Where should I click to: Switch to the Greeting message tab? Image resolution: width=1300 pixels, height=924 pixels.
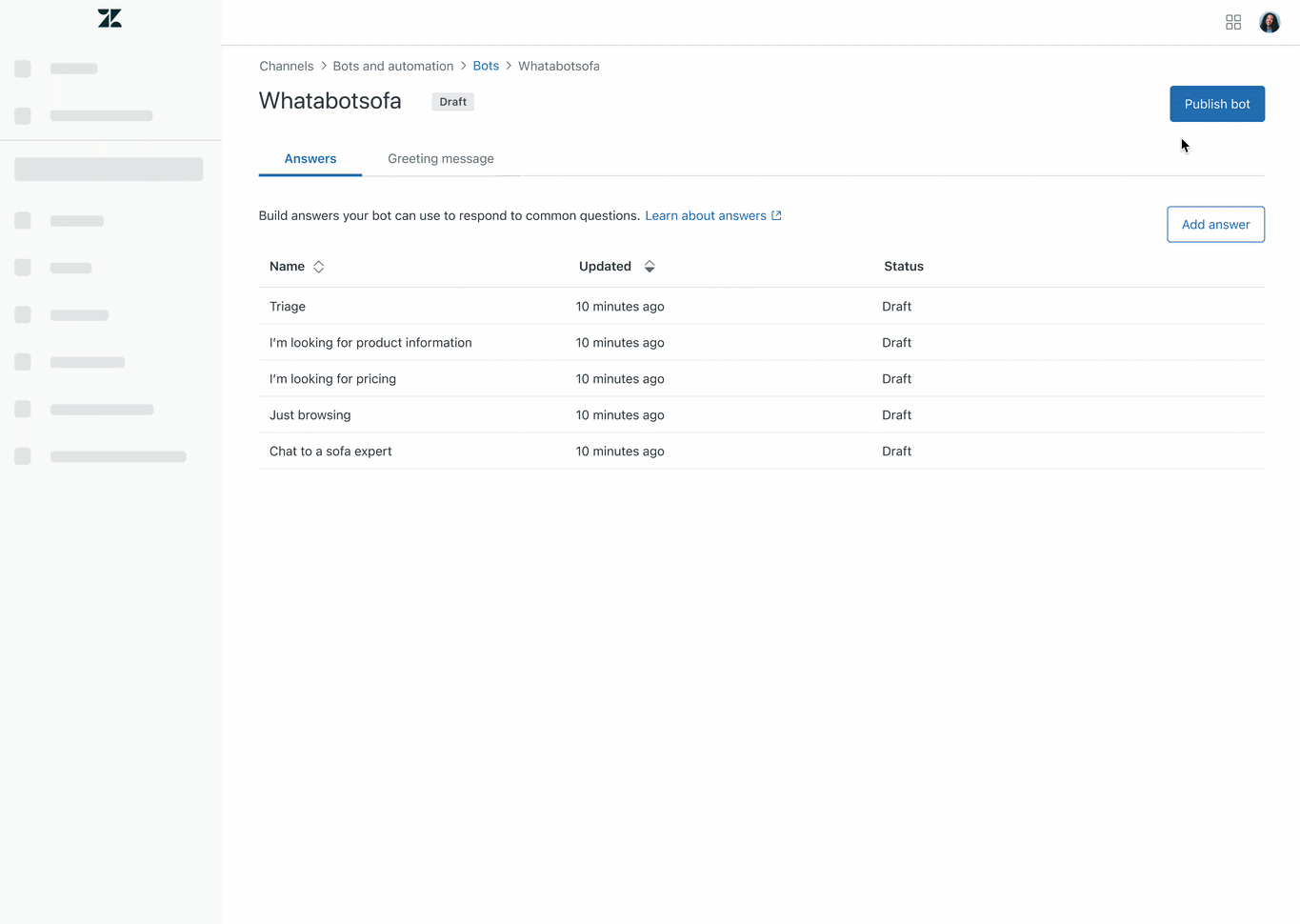(x=440, y=159)
